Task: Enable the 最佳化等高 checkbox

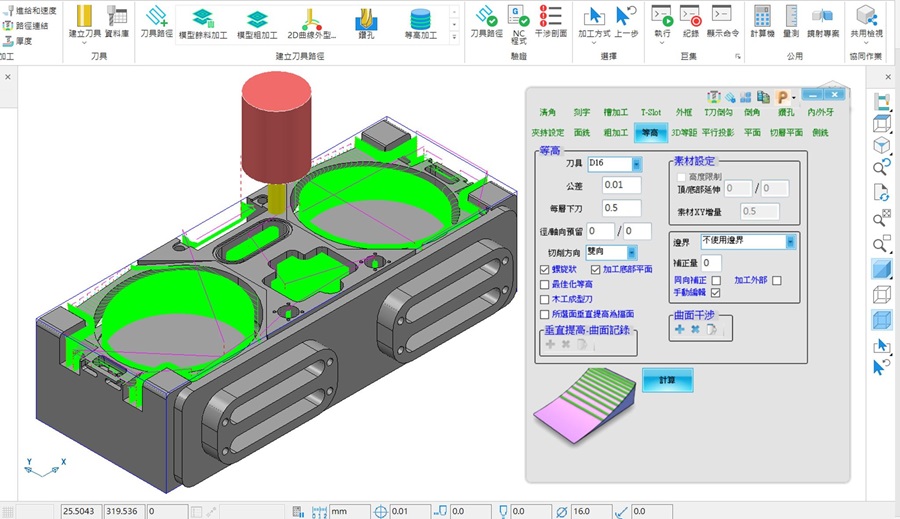Action: click(x=545, y=284)
